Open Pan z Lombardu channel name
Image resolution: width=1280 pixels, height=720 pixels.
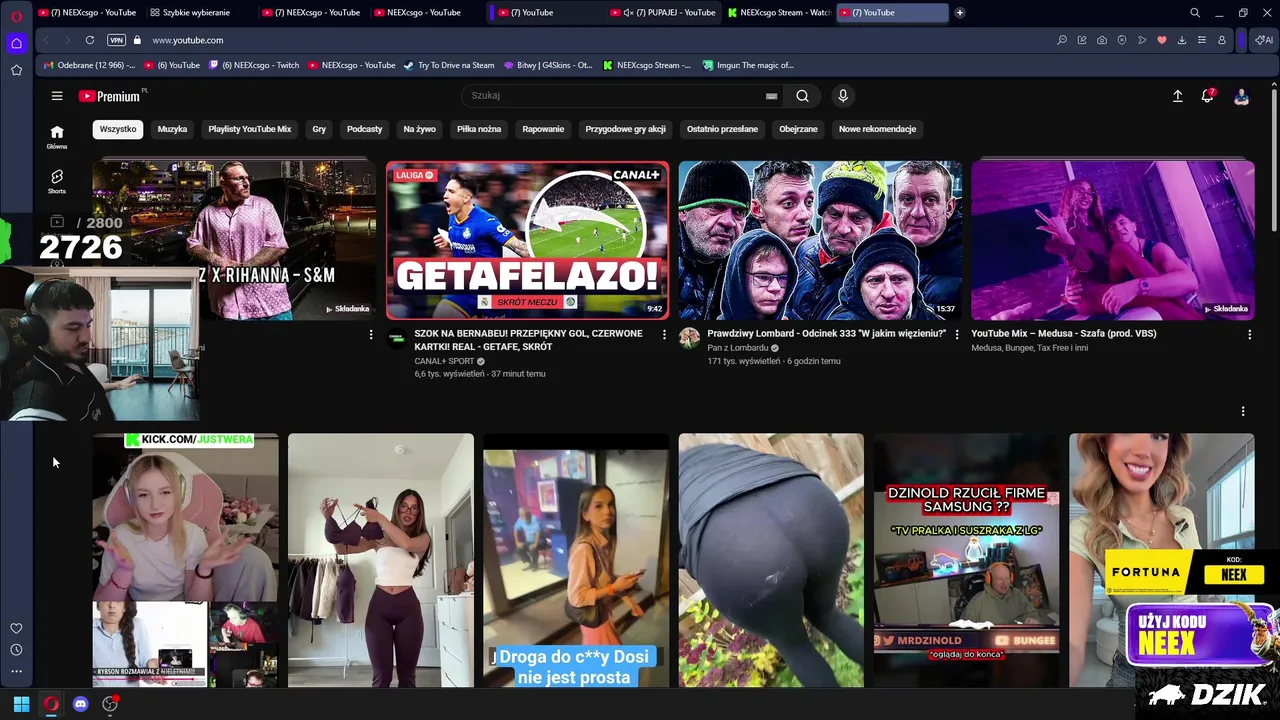click(x=738, y=348)
